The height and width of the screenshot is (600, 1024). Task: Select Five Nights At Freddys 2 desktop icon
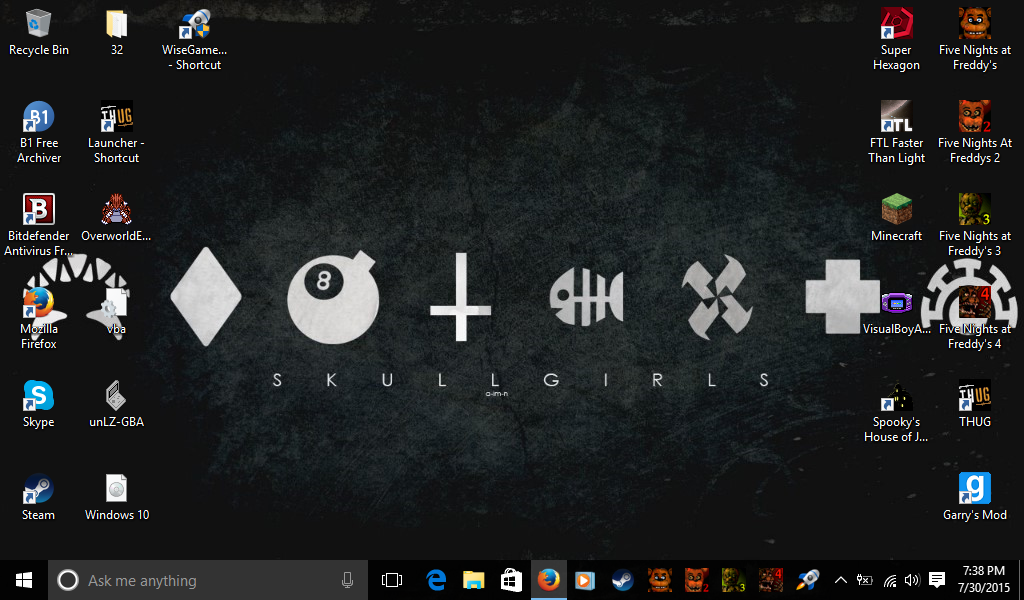(x=974, y=133)
